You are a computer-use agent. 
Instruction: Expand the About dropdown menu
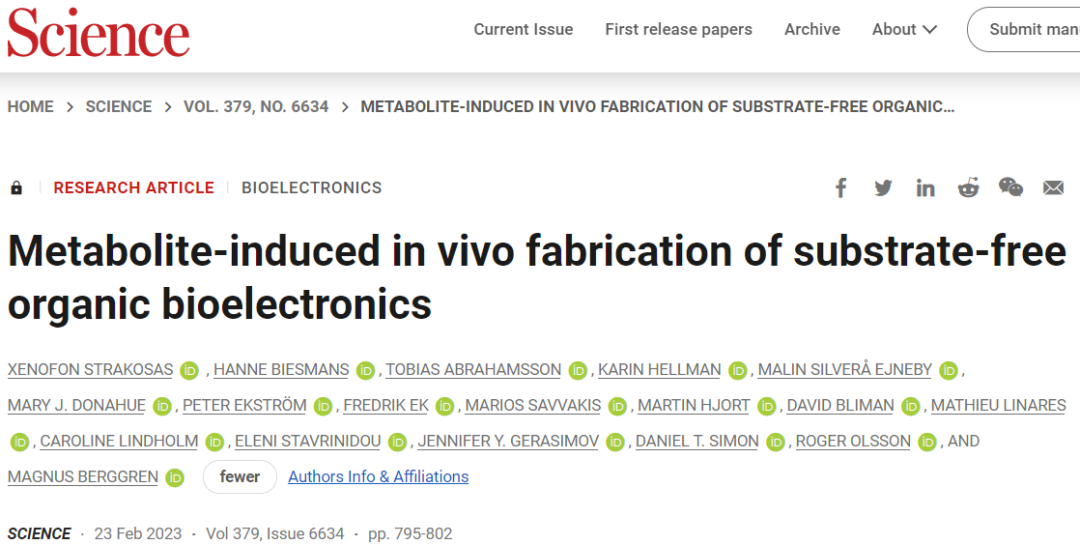point(904,30)
